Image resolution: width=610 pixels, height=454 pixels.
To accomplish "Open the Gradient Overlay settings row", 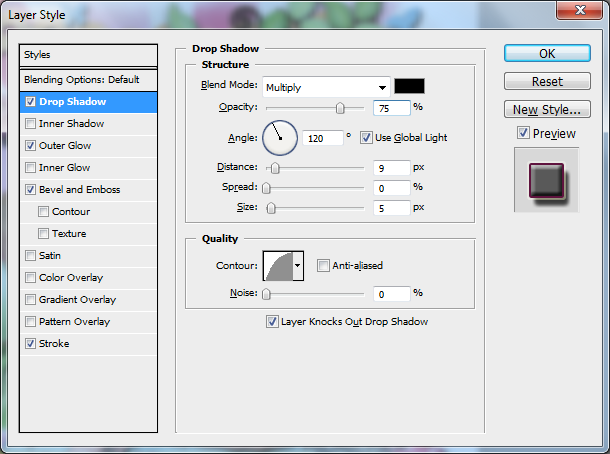I will pyautogui.click(x=88, y=300).
